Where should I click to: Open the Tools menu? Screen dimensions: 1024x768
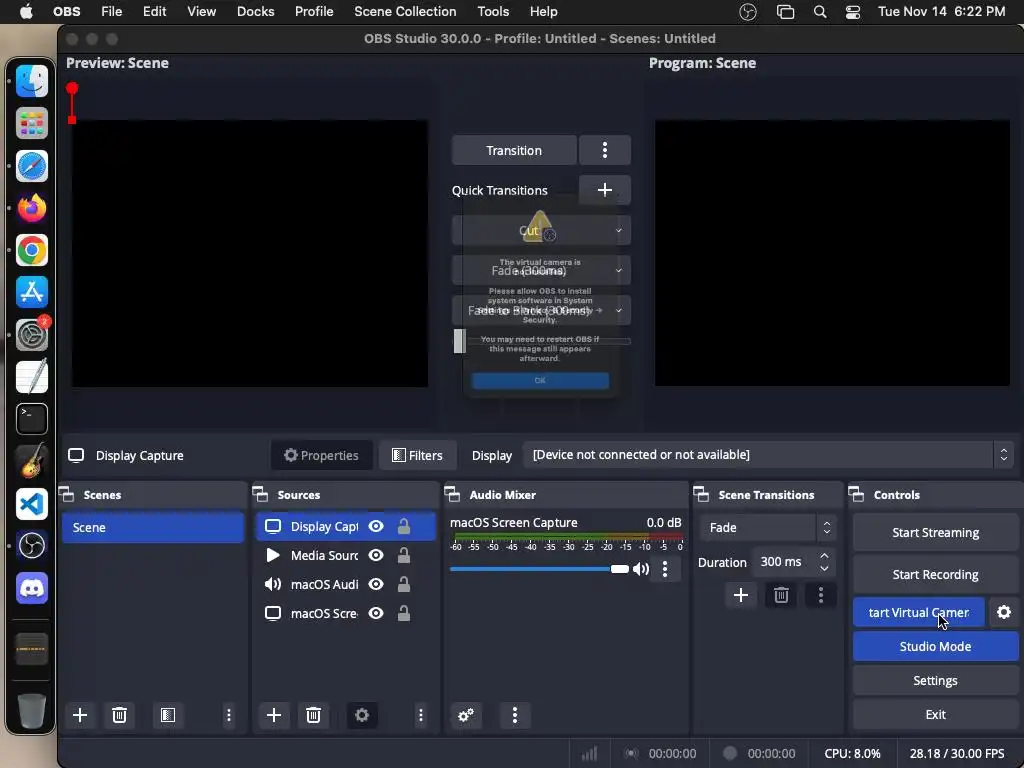[493, 12]
